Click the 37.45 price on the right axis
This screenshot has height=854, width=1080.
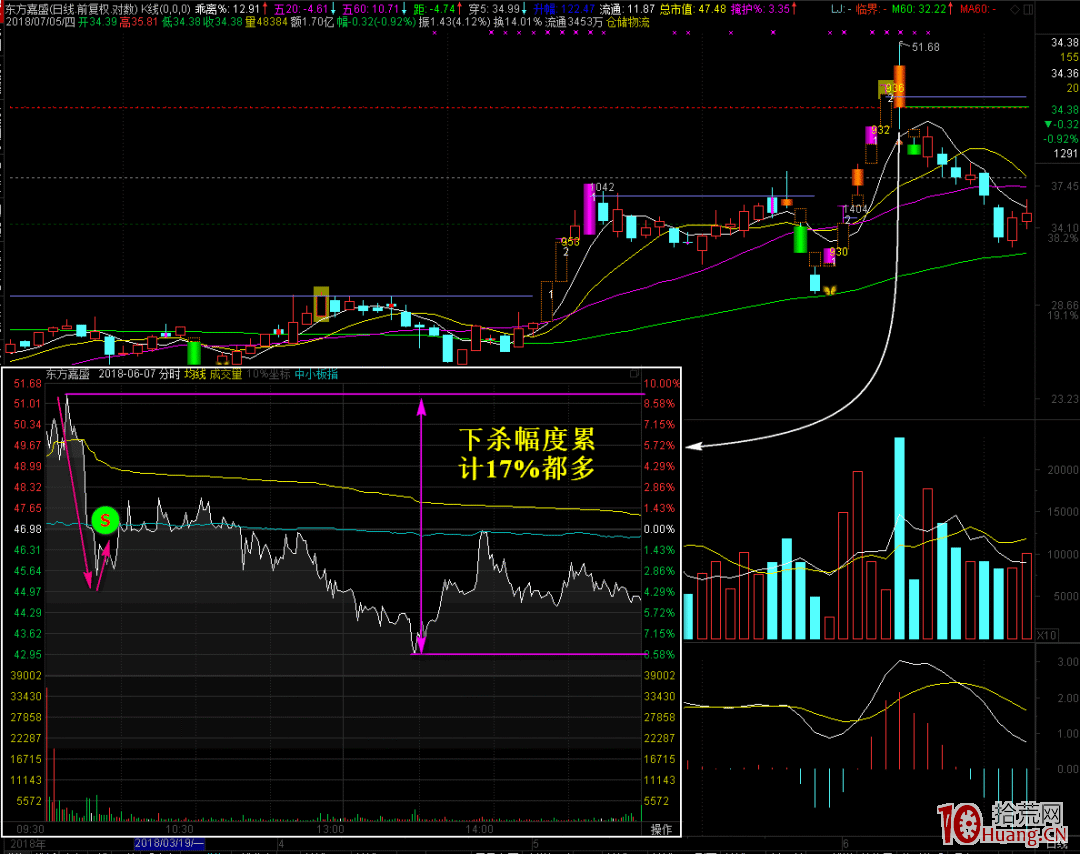[x=1065, y=187]
